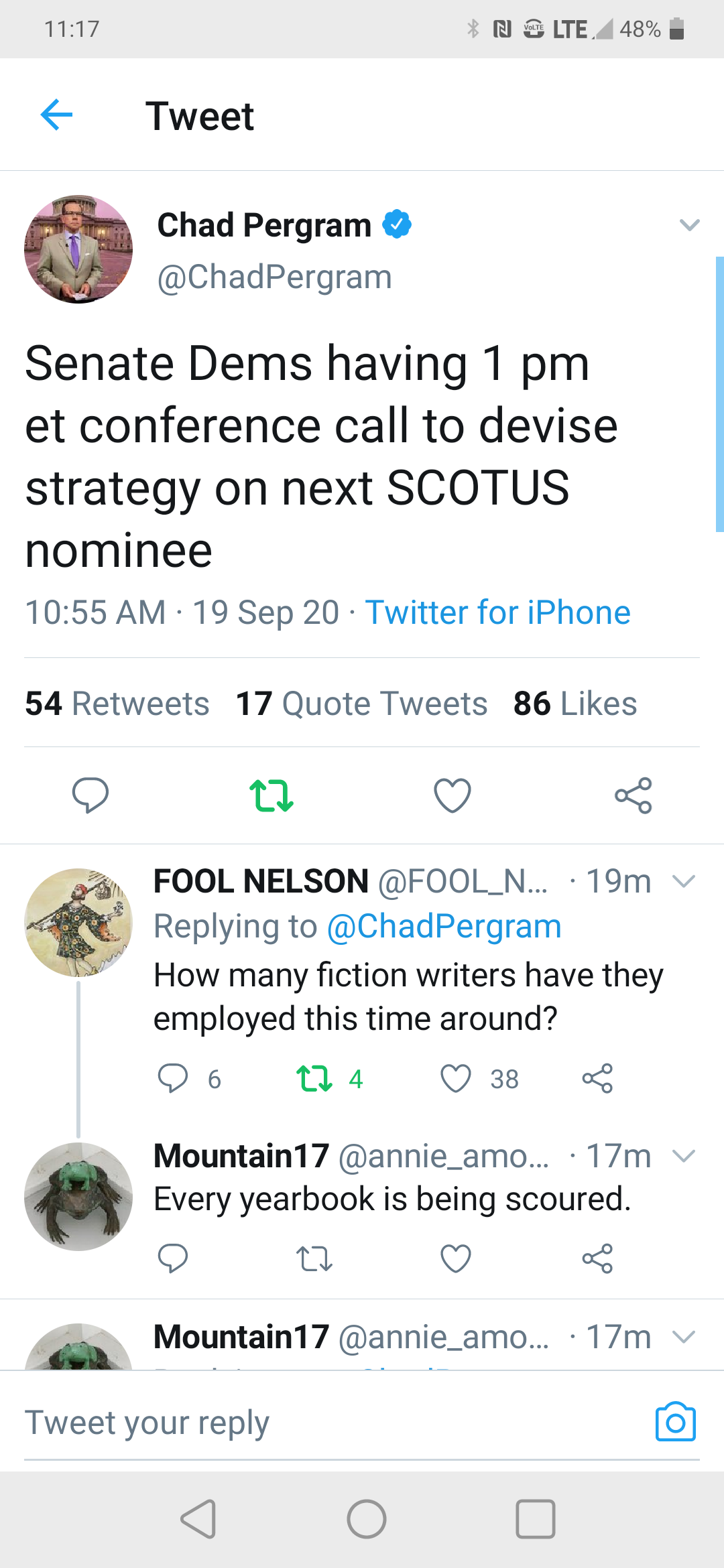
Task: Like FOOL NELSON's reply with 38 likes
Action: pyautogui.click(x=456, y=1079)
